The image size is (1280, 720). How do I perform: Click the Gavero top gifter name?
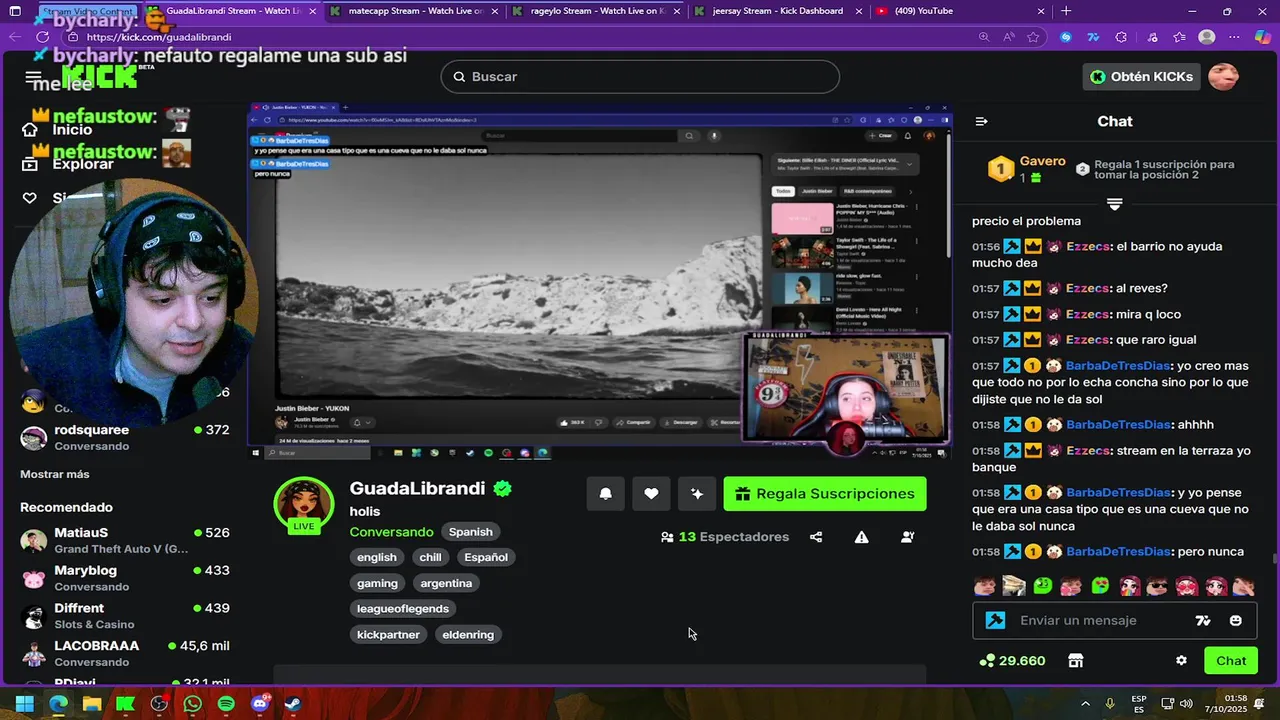(1042, 161)
